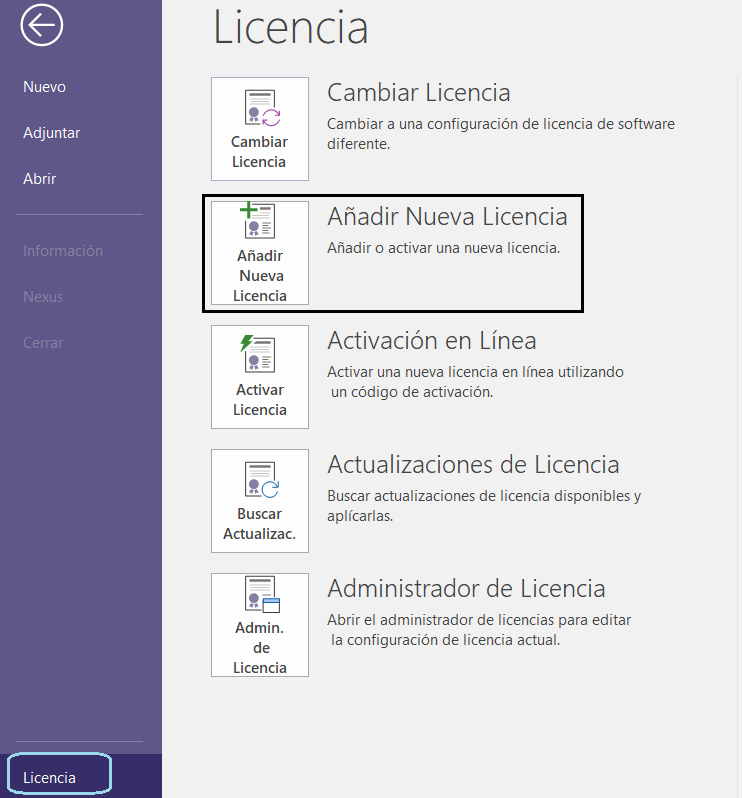Click the disabled Cerrar sidebar item
This screenshot has width=742, height=798.
coord(43,343)
